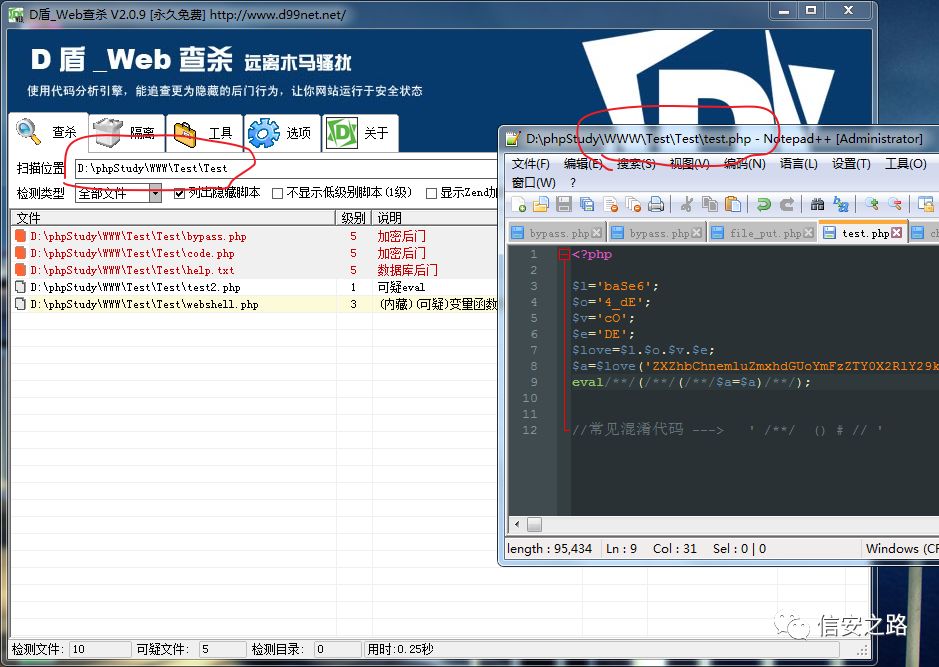Click the horizontal scrollbar left arrow in Notepad++
Viewport: 939px width, 667px height.
(x=517, y=524)
